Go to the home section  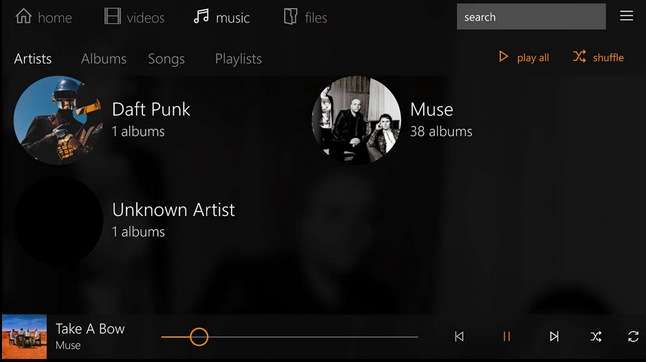pyautogui.click(x=44, y=17)
